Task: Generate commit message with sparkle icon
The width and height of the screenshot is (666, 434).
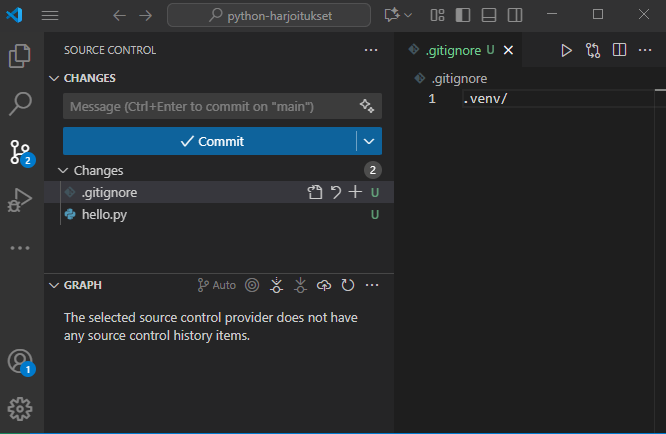Action: (366, 106)
